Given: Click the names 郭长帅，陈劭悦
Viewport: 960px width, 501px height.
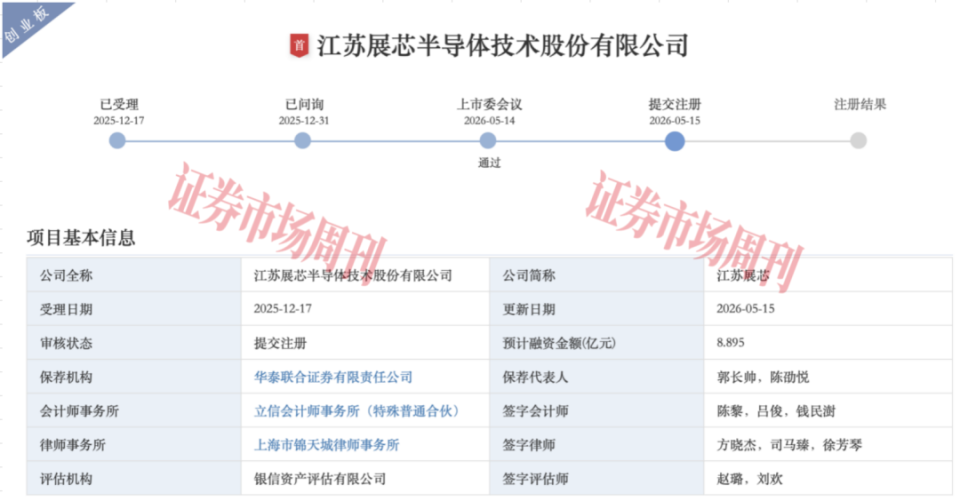Looking at the screenshot, I should pyautogui.click(x=763, y=377).
